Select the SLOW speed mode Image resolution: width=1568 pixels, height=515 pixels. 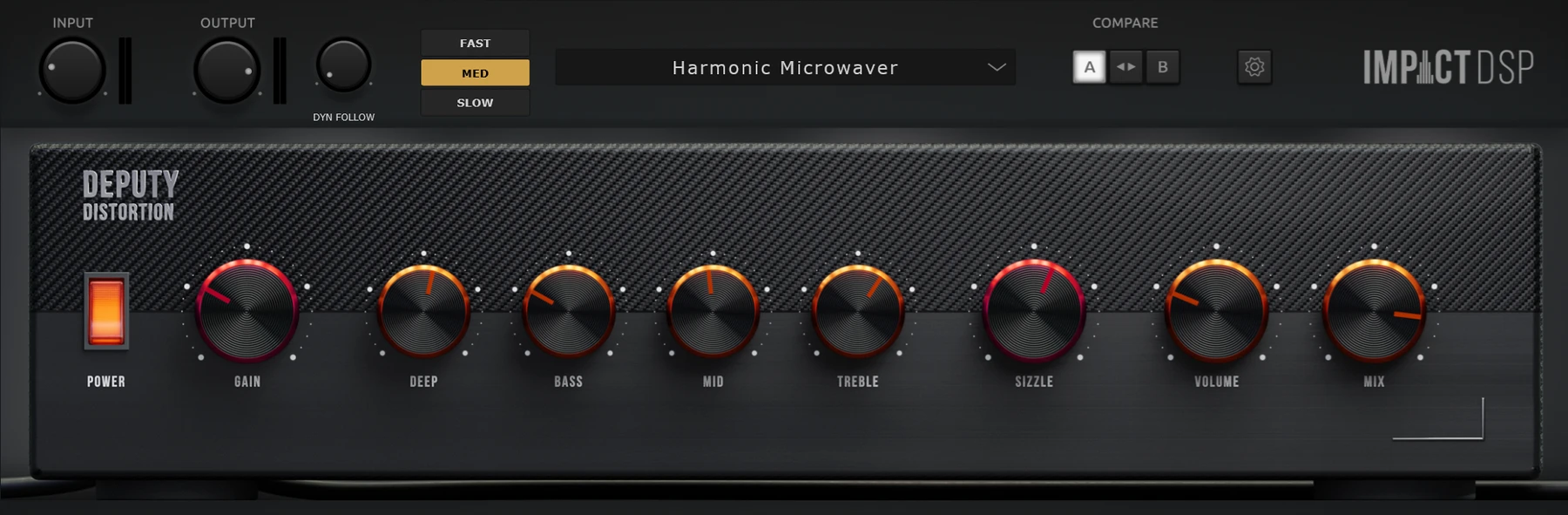pyautogui.click(x=475, y=102)
